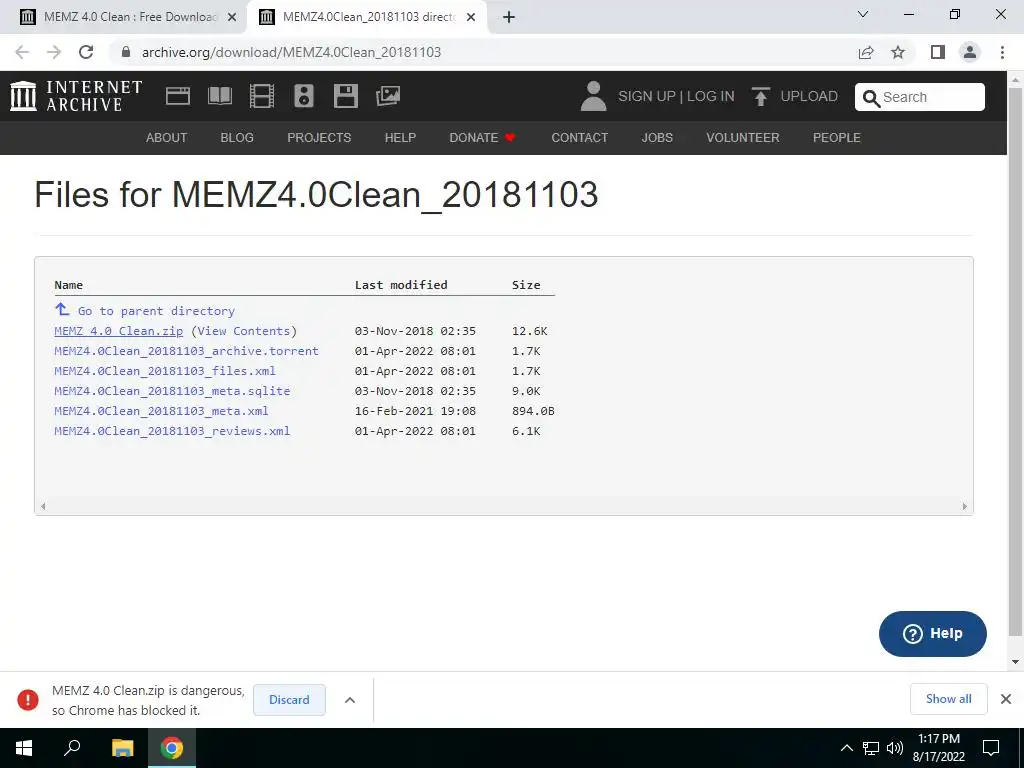
Task: Open the network tray icon
Action: [x=871, y=748]
